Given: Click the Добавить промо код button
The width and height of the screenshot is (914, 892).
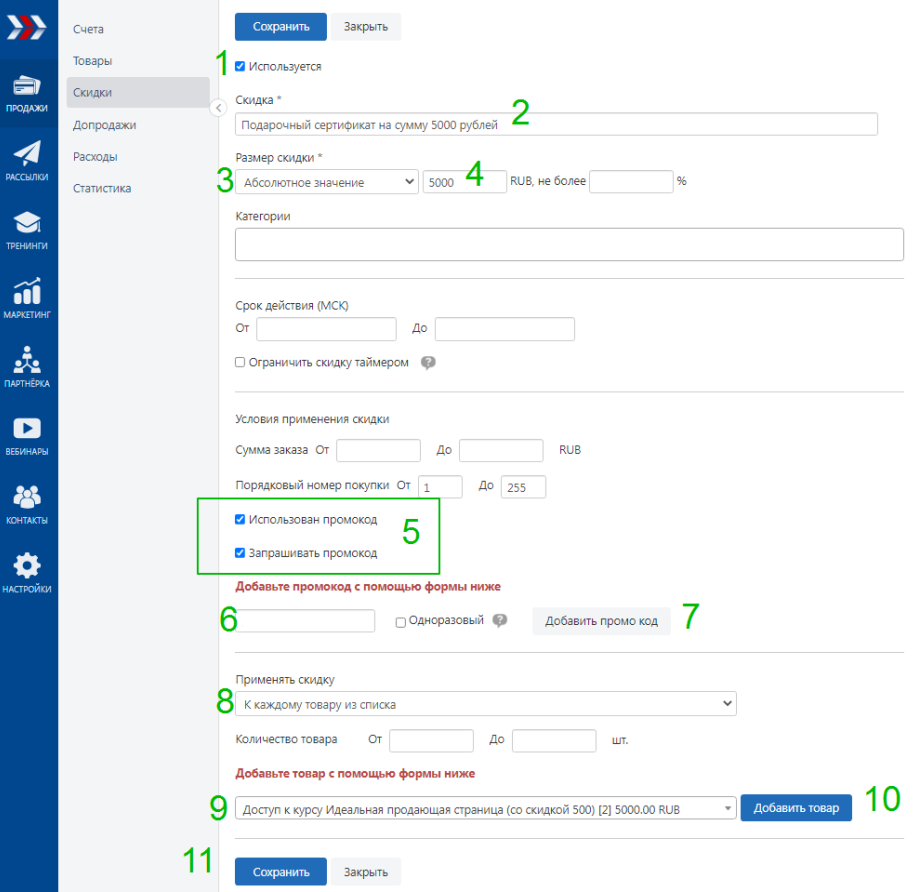Looking at the screenshot, I should pyautogui.click(x=601, y=621).
